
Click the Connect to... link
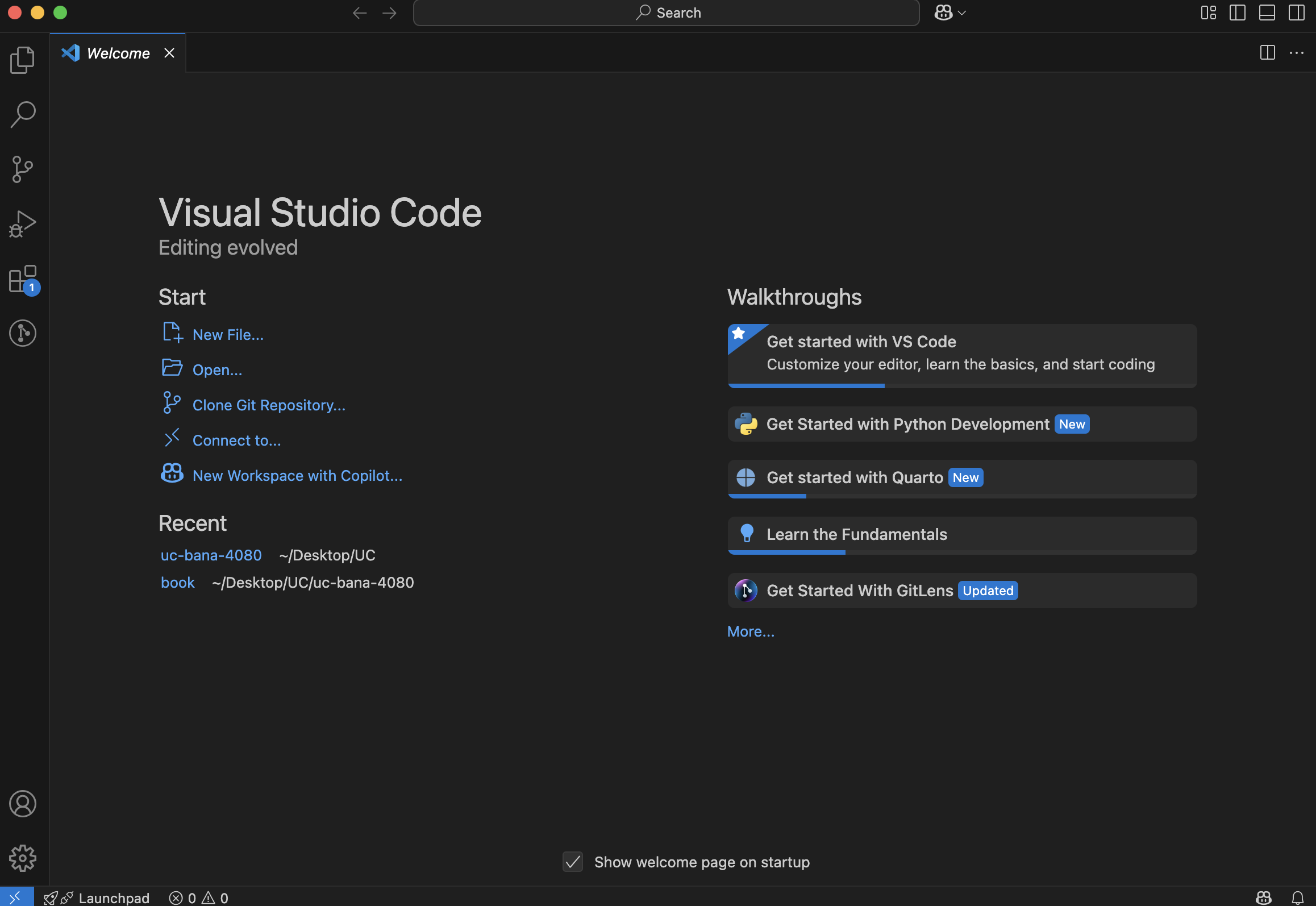236,440
